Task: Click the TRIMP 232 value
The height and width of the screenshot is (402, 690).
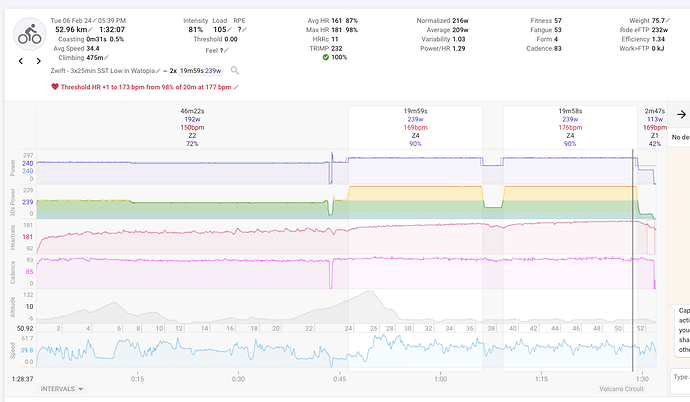Action: point(337,48)
